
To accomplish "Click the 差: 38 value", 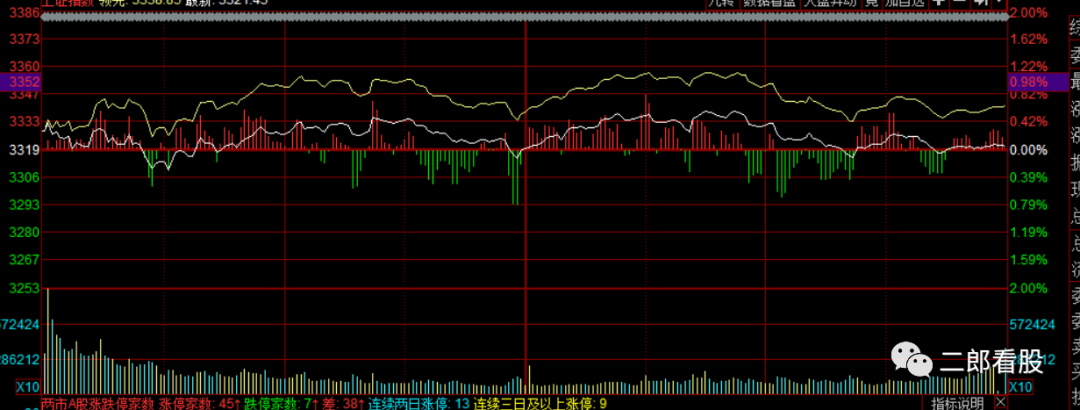I will click(x=342, y=402).
